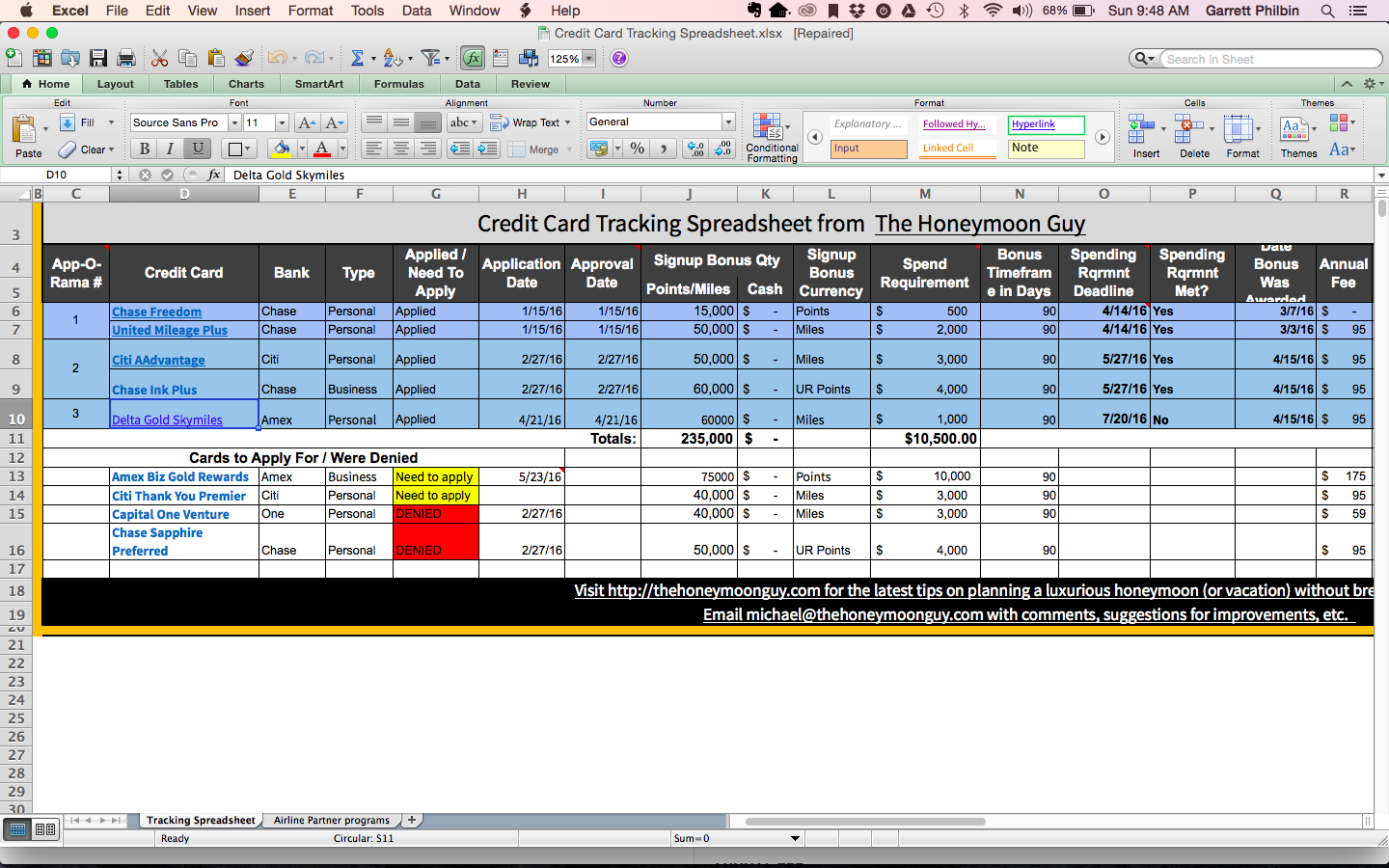This screenshot has width=1389, height=868.
Task: Open the General number format dropdown
Action: (729, 122)
